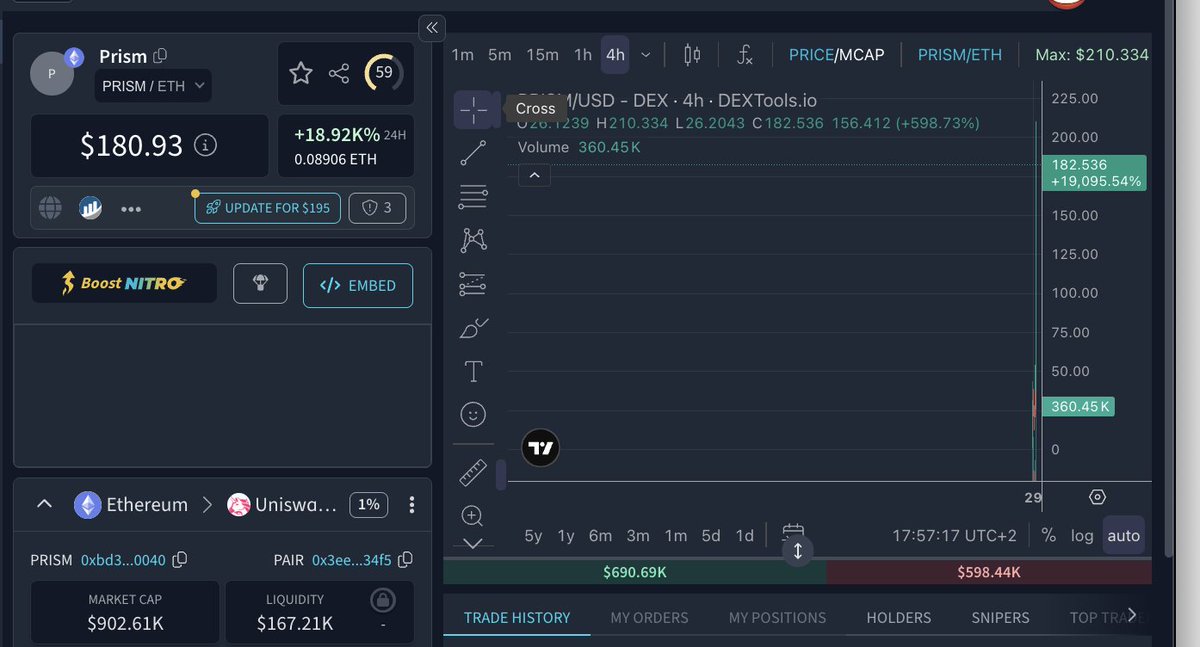Click the chart resize vertical handle

(798, 551)
